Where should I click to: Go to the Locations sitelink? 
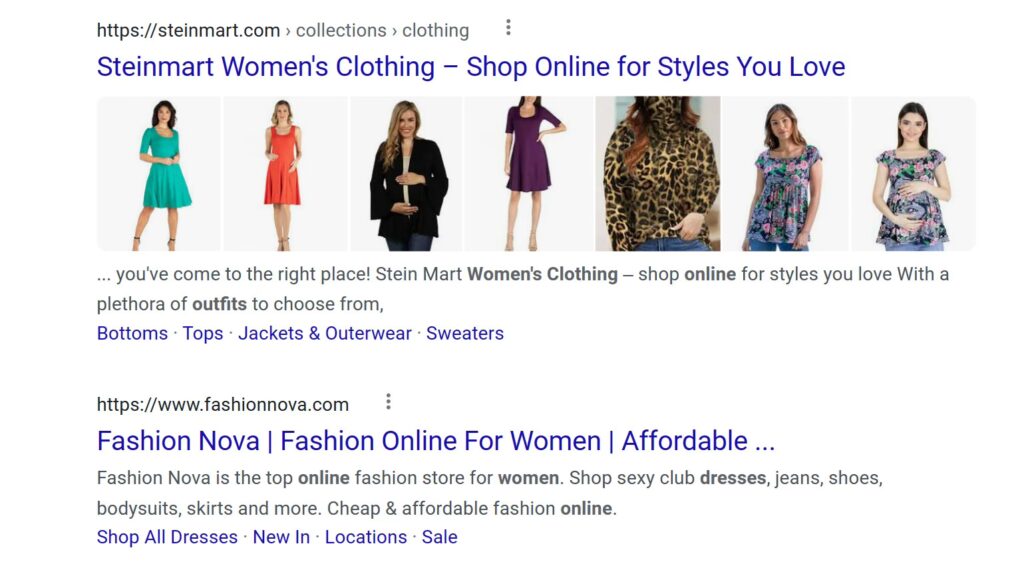366,537
